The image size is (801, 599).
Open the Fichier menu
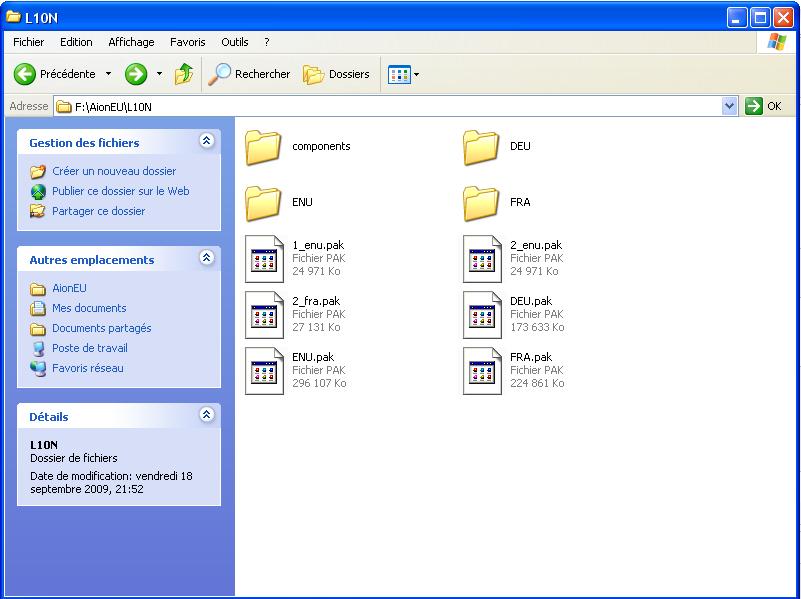29,42
